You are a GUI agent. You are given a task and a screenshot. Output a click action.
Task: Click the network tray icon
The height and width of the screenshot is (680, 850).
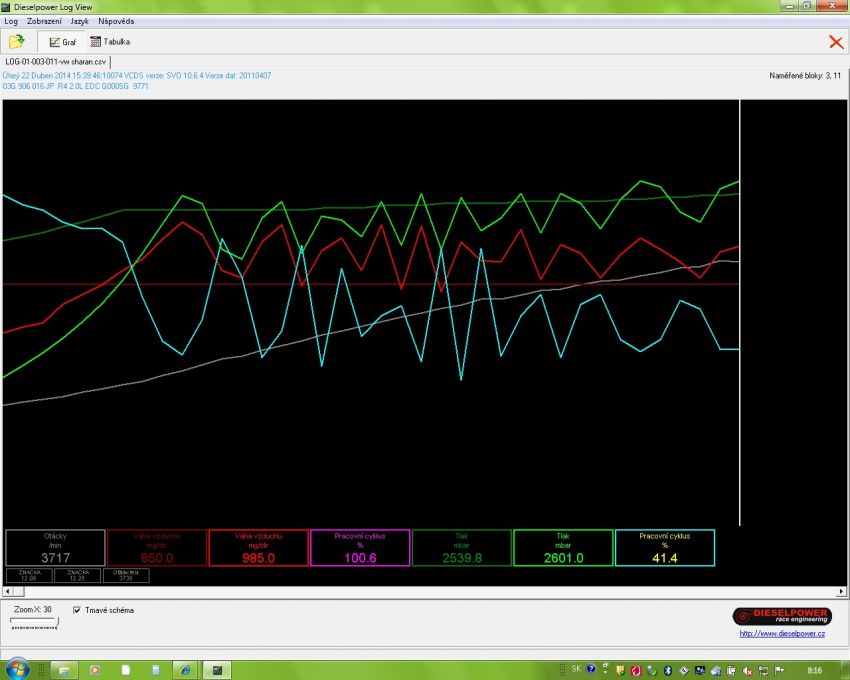click(x=763, y=671)
